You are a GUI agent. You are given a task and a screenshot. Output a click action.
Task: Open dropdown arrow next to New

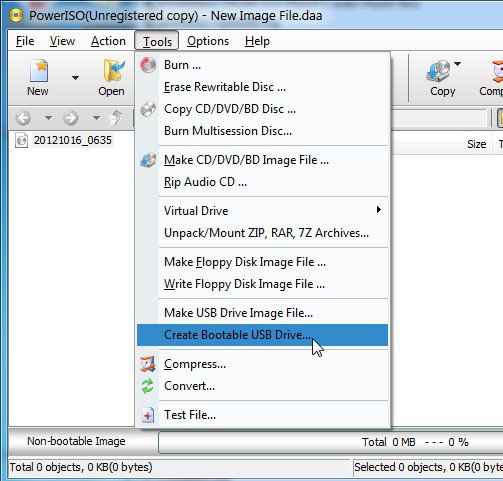tap(76, 78)
